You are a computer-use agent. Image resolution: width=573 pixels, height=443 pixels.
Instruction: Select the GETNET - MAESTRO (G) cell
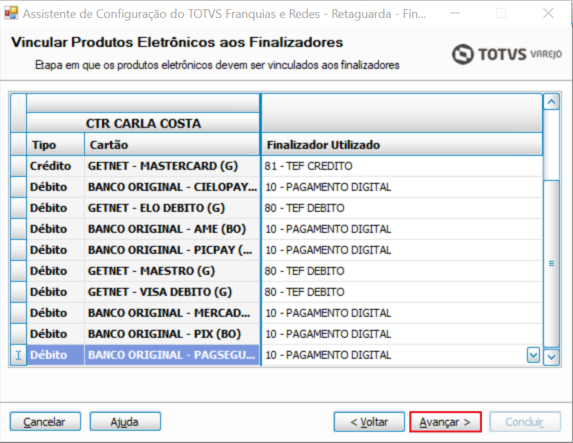point(172,271)
